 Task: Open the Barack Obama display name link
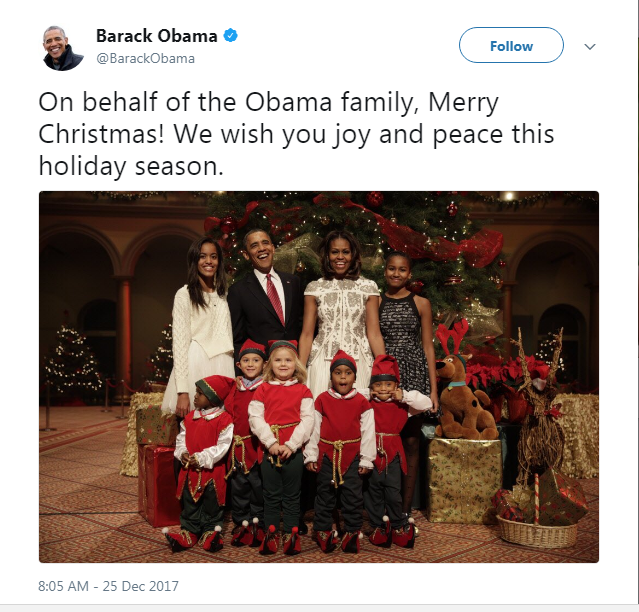click(156, 36)
